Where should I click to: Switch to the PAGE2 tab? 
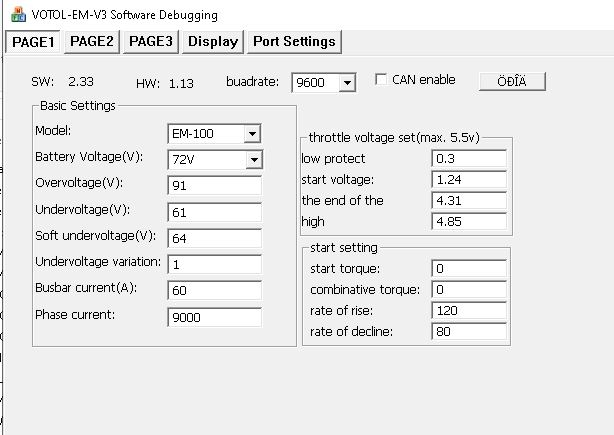tap(92, 41)
